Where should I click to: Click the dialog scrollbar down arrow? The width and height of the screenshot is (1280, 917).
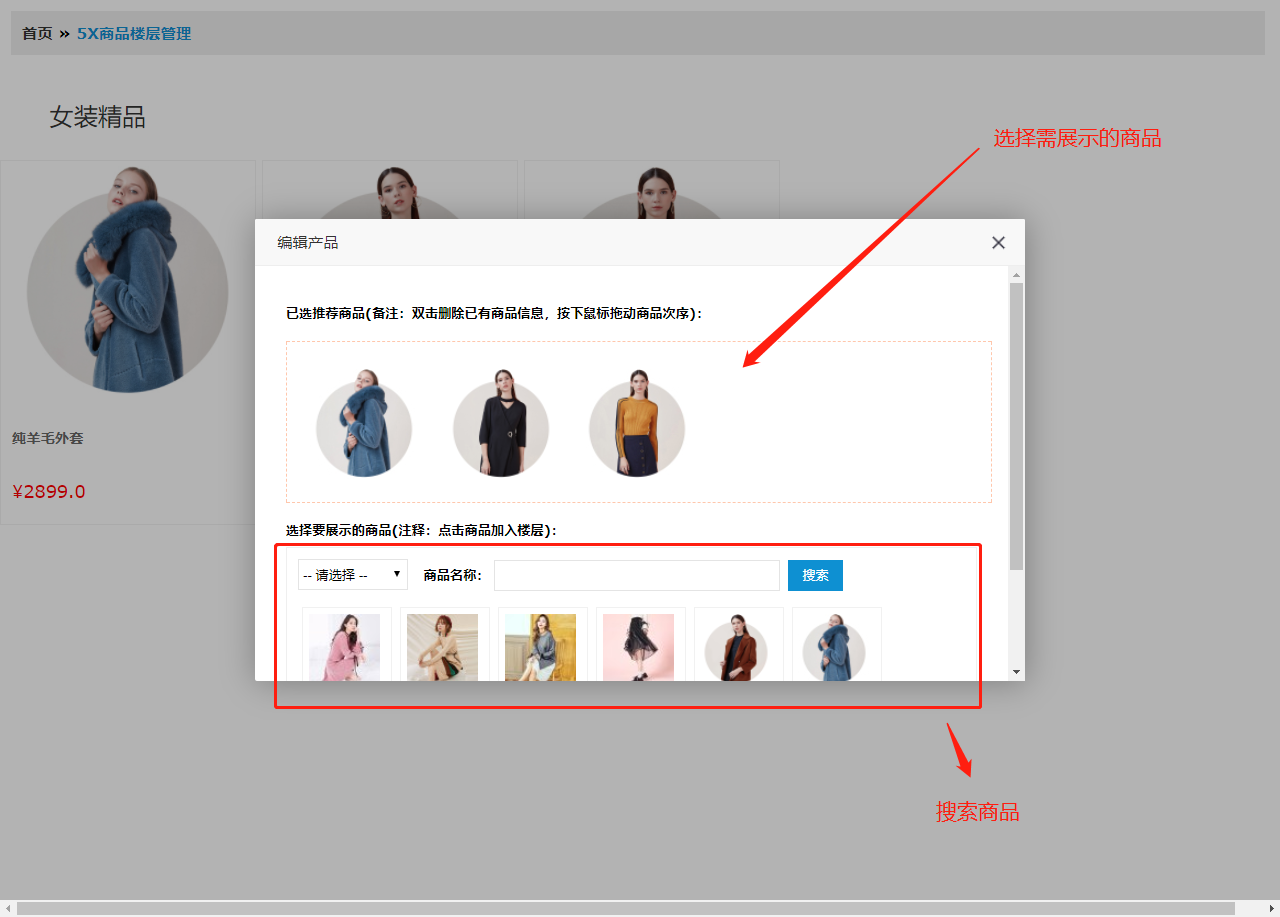click(1017, 672)
